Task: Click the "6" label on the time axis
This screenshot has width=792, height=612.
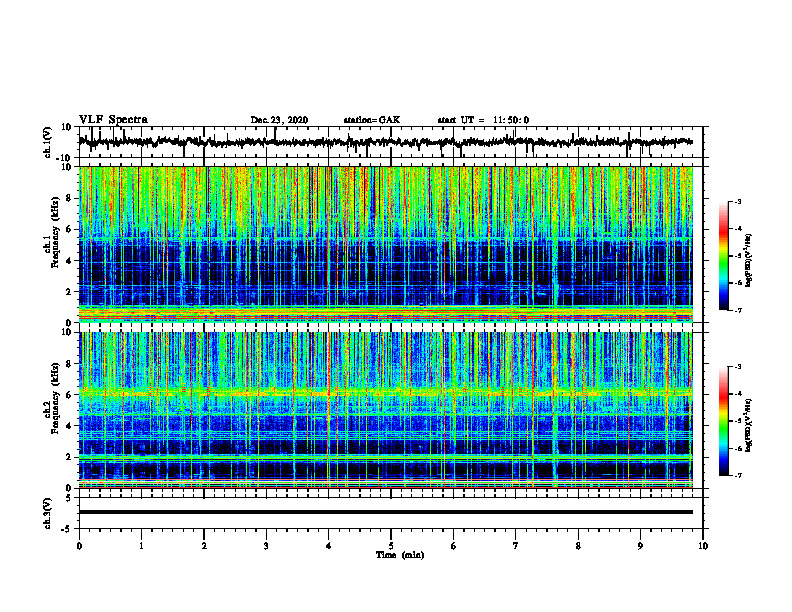Action: [x=454, y=546]
